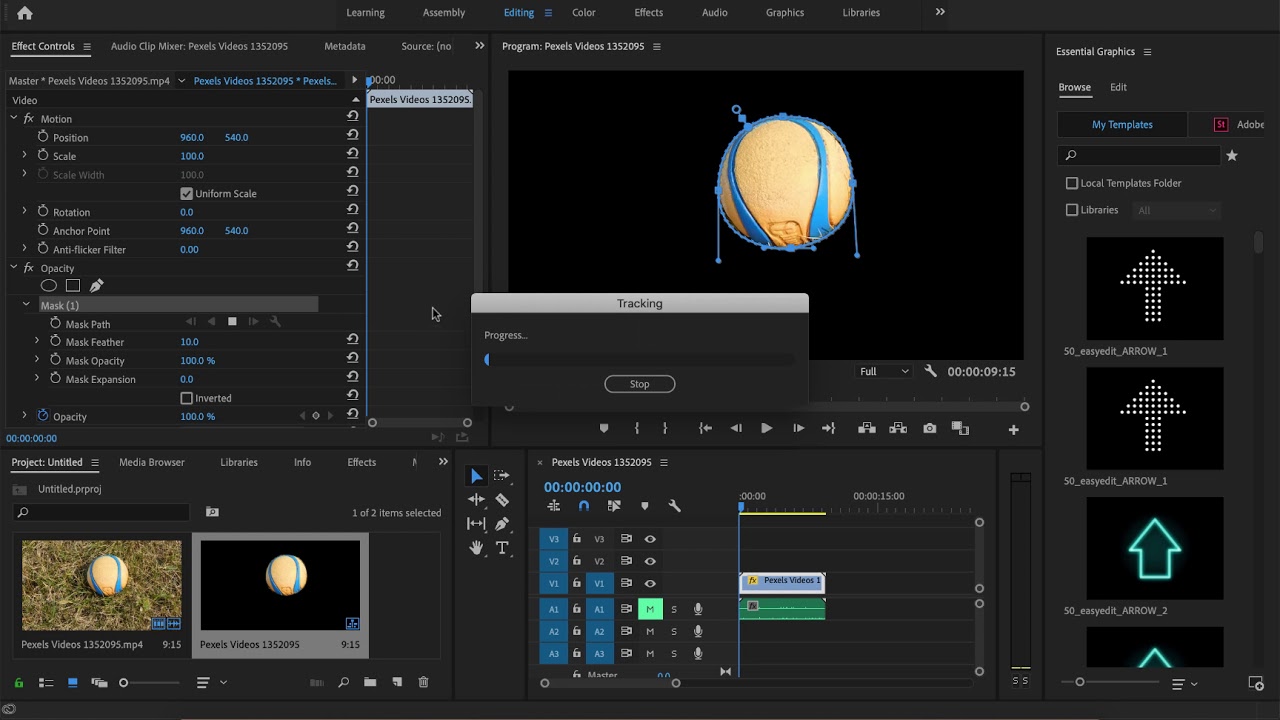Toggle Snap in the timeline
This screenshot has height=720, width=1280.
tap(584, 506)
